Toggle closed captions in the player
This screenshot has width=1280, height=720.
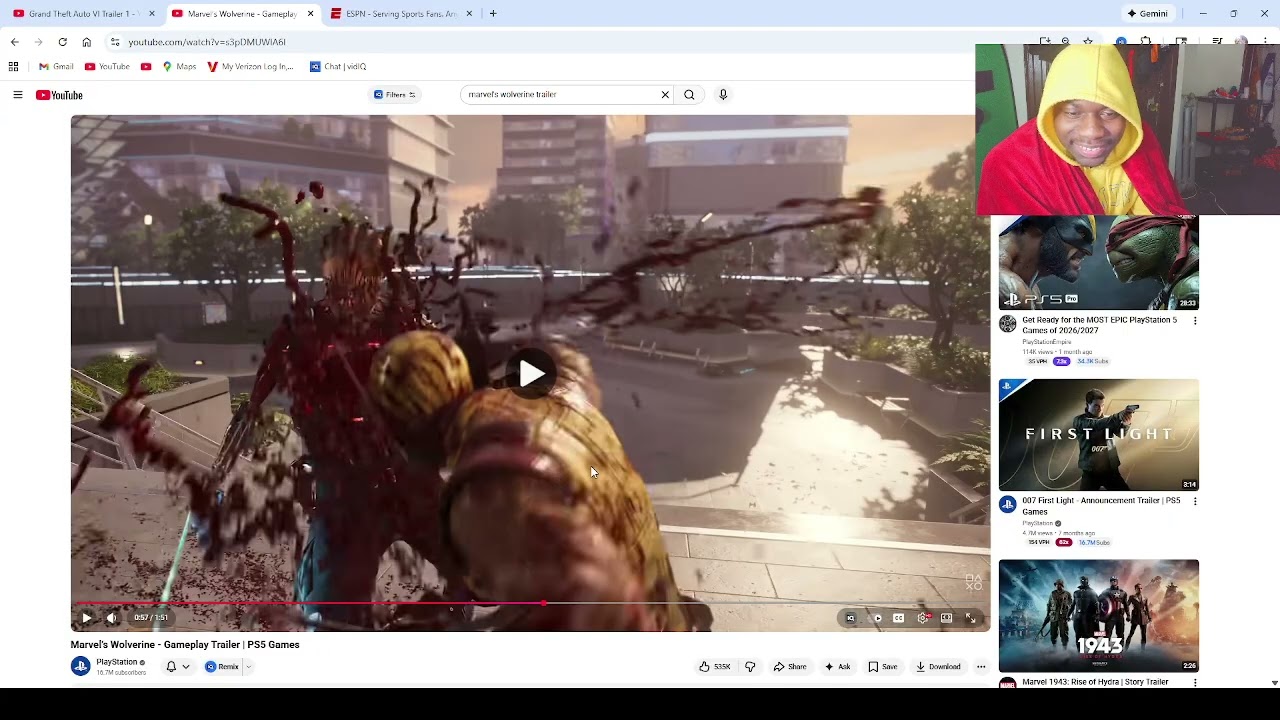[898, 618]
